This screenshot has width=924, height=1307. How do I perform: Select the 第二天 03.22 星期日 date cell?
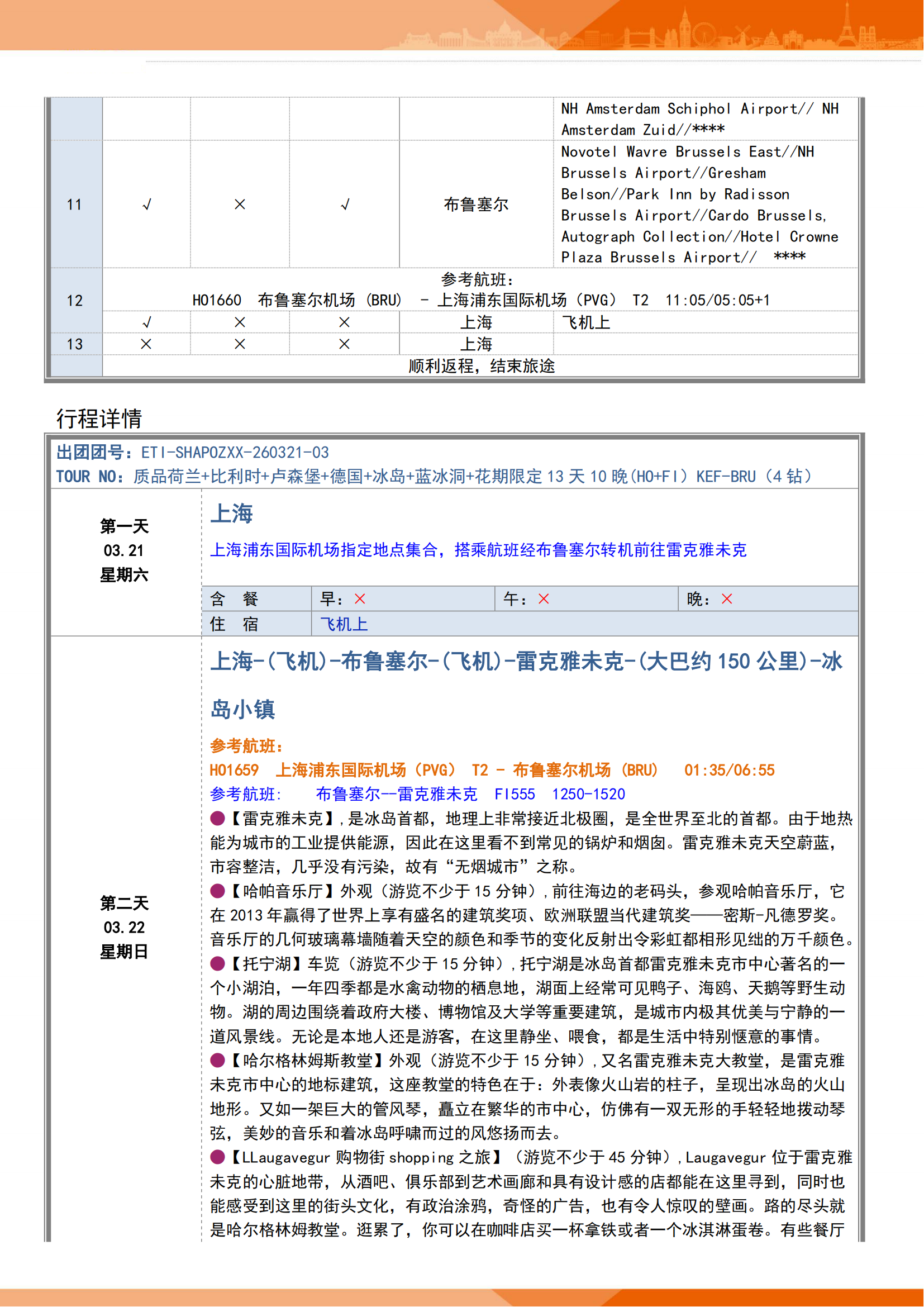124,928
